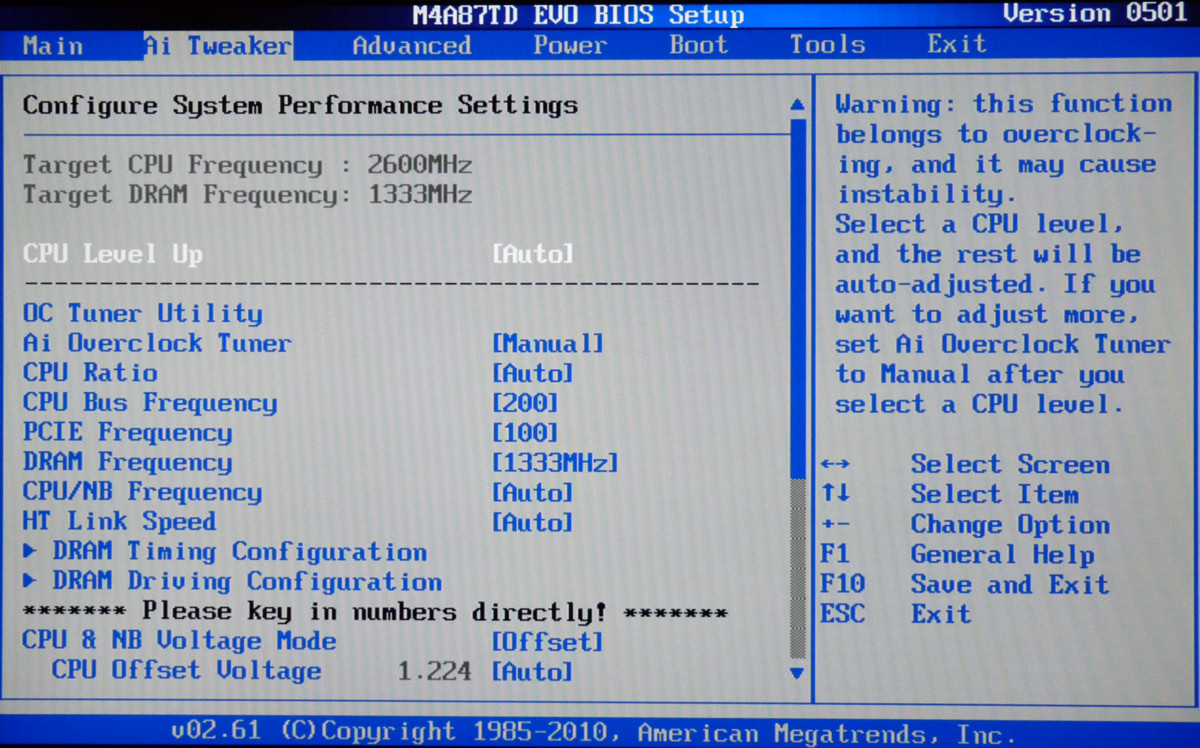
Task: Switch to the Advanced tab
Action: tap(411, 45)
